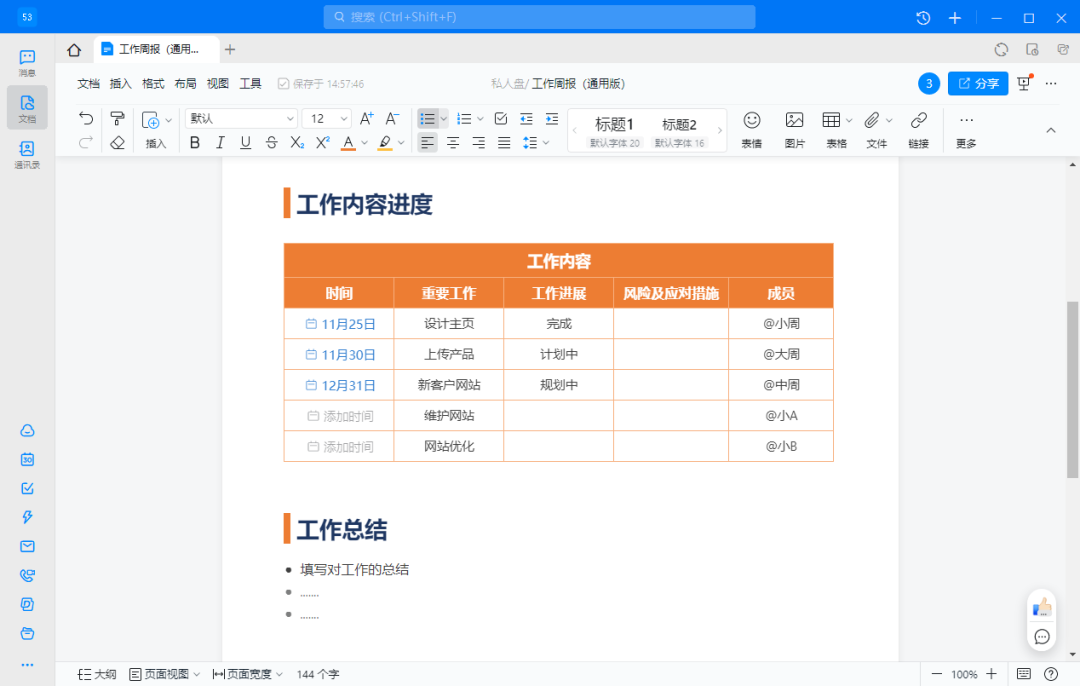Click the blue 分享 share button
The image size is (1080, 686).
pos(977,84)
